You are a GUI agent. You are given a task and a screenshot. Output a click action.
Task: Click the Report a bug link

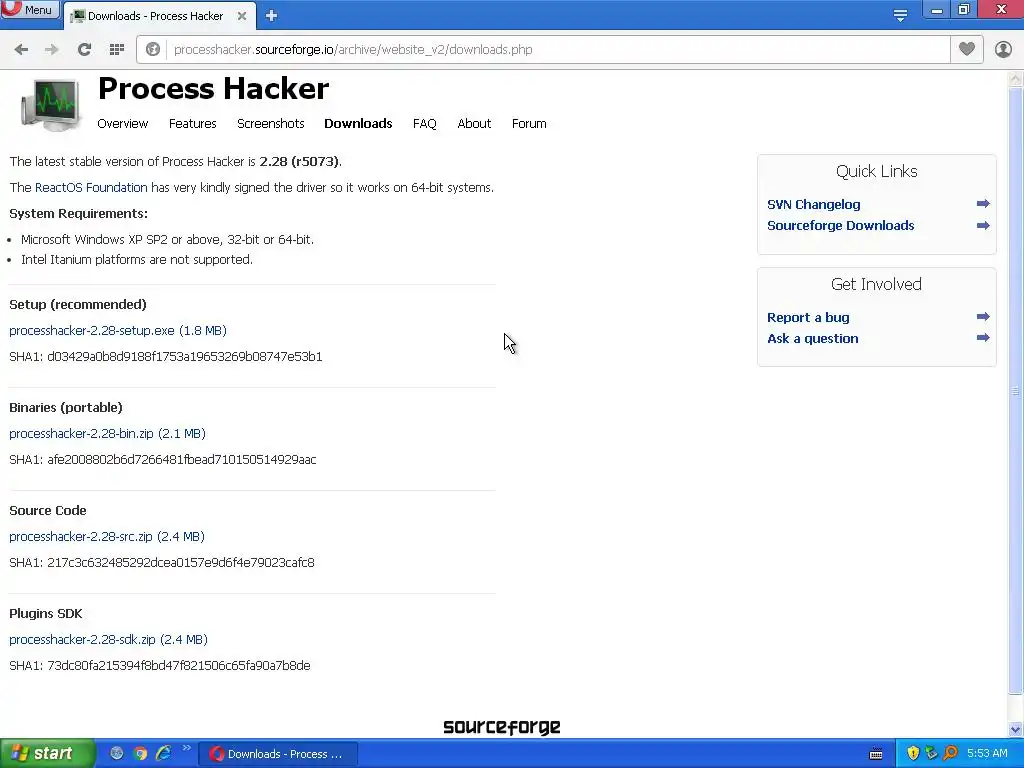click(x=808, y=317)
